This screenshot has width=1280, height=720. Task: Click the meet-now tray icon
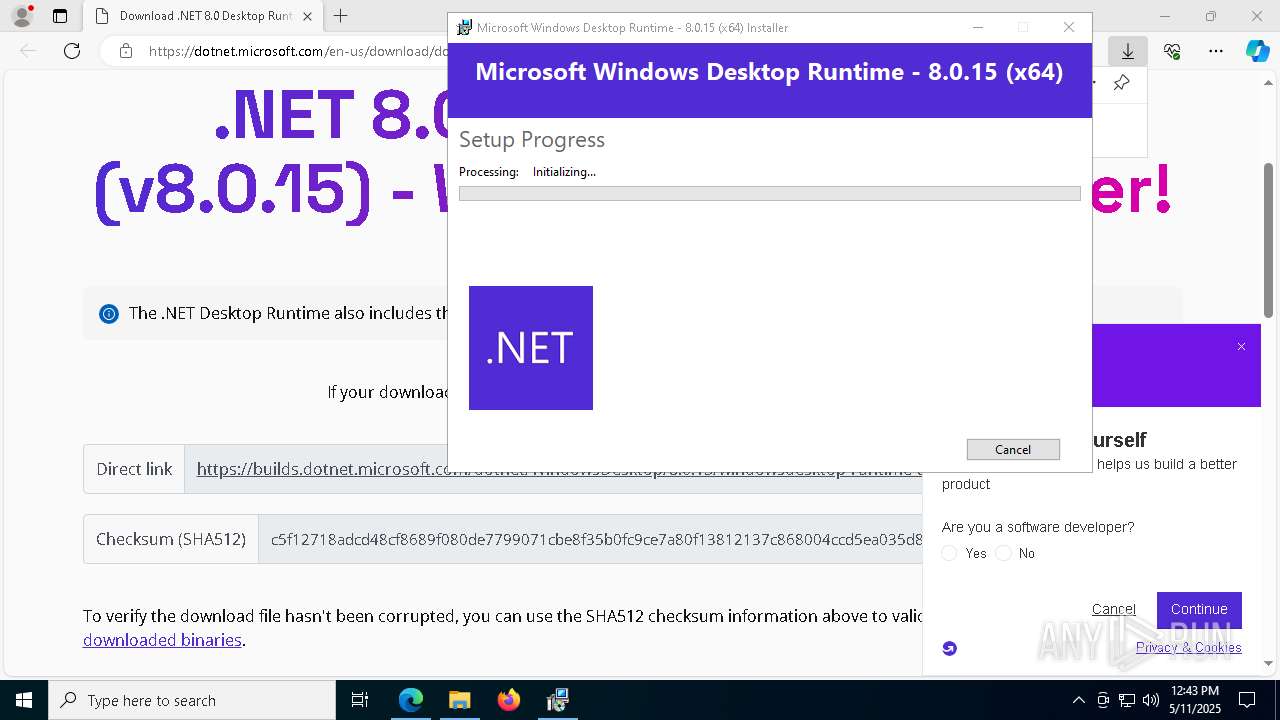coord(1103,700)
